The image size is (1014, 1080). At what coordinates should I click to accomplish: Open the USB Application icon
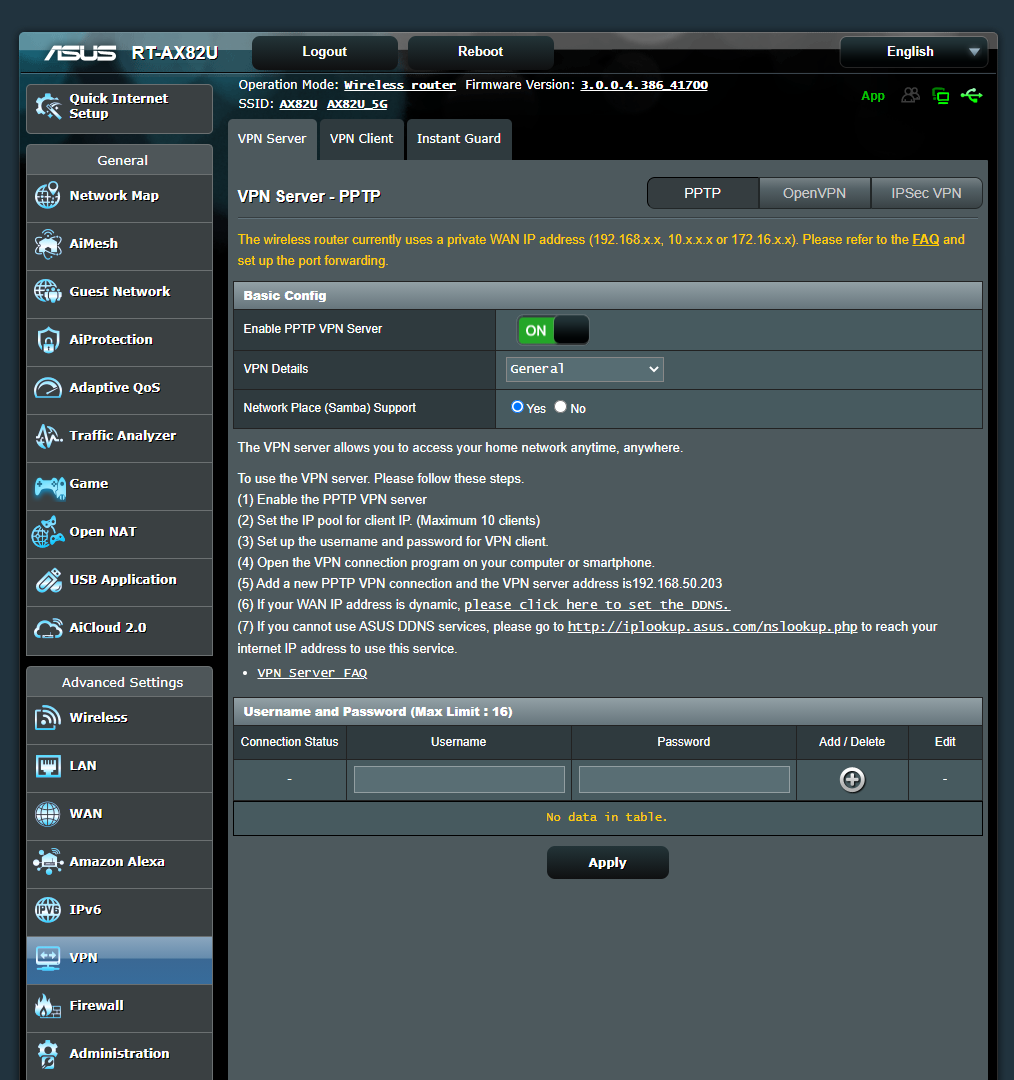pos(48,580)
